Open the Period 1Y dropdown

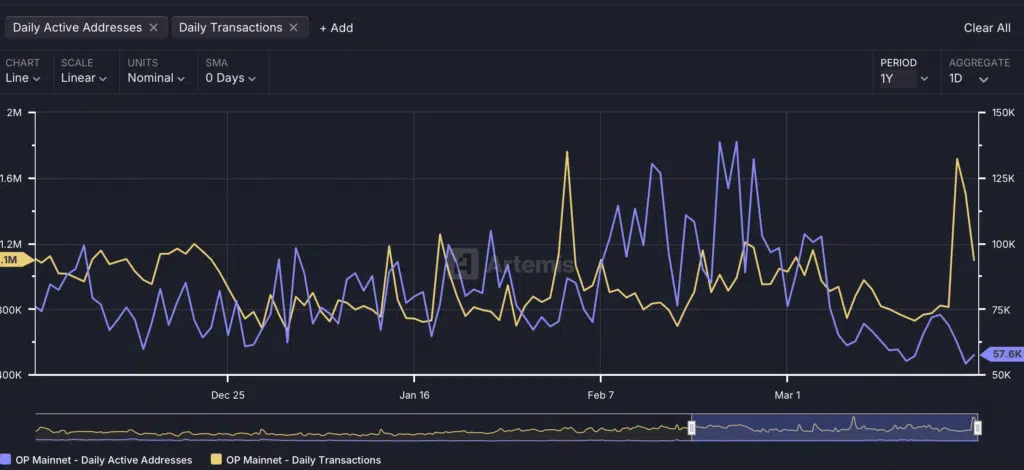pos(904,78)
